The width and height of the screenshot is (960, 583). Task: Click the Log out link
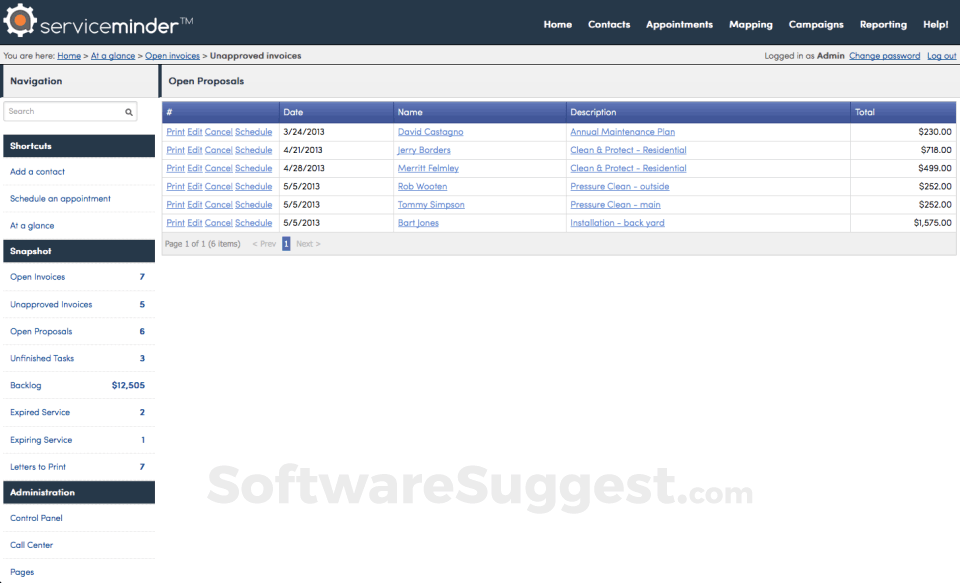941,56
